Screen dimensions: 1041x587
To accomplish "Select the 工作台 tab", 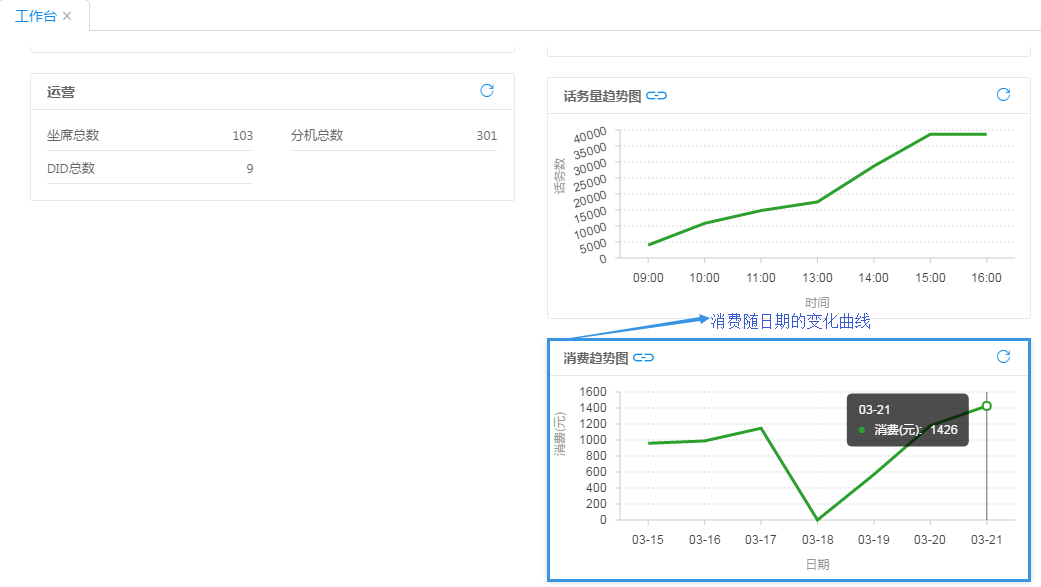I will 38,16.
